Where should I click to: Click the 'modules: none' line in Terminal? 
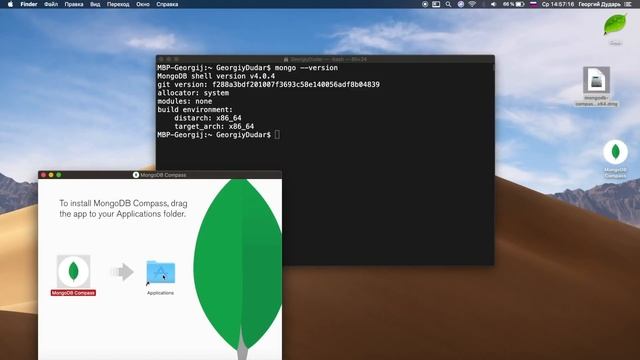click(x=184, y=101)
